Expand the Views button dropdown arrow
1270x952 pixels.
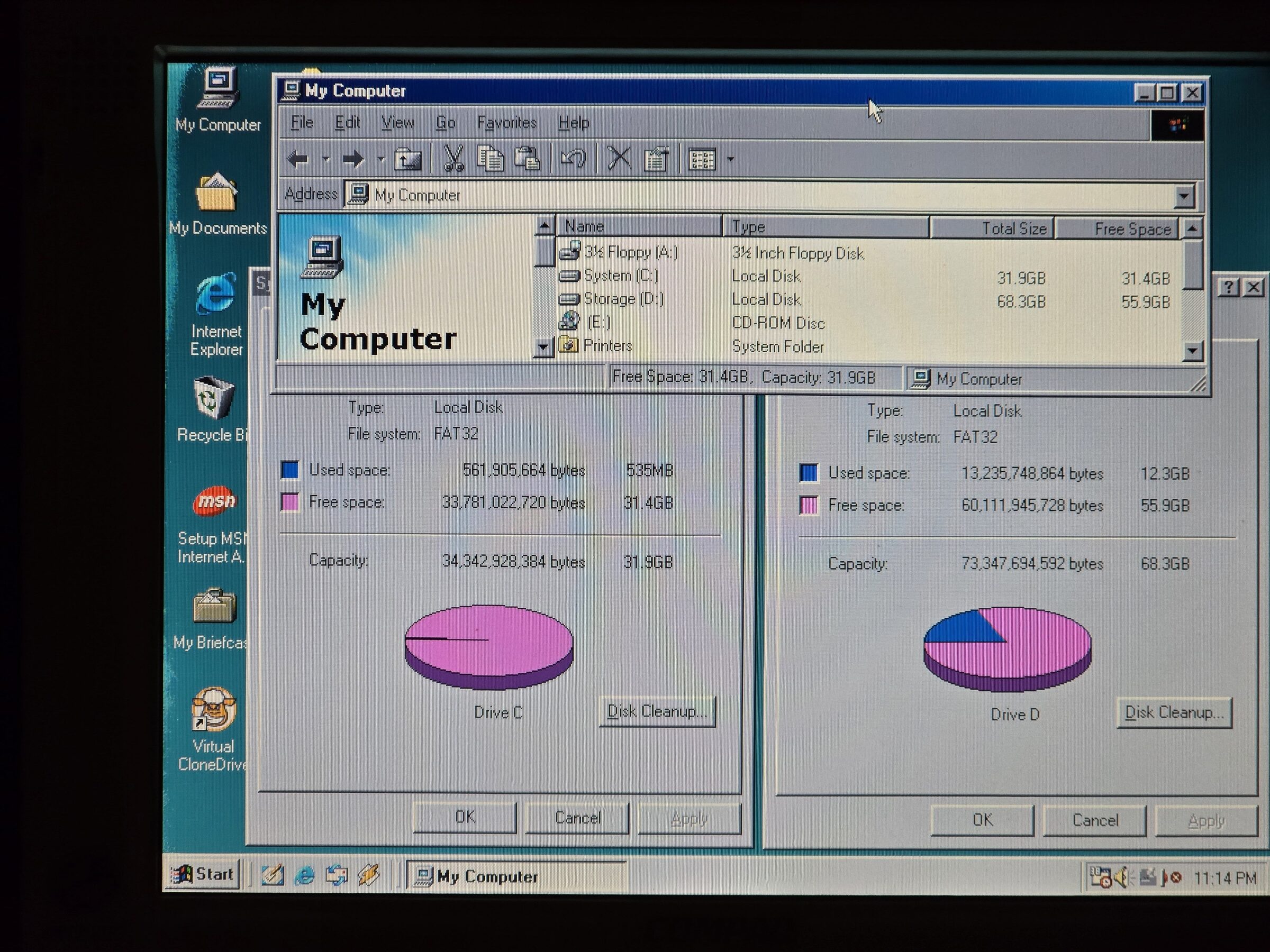click(730, 160)
